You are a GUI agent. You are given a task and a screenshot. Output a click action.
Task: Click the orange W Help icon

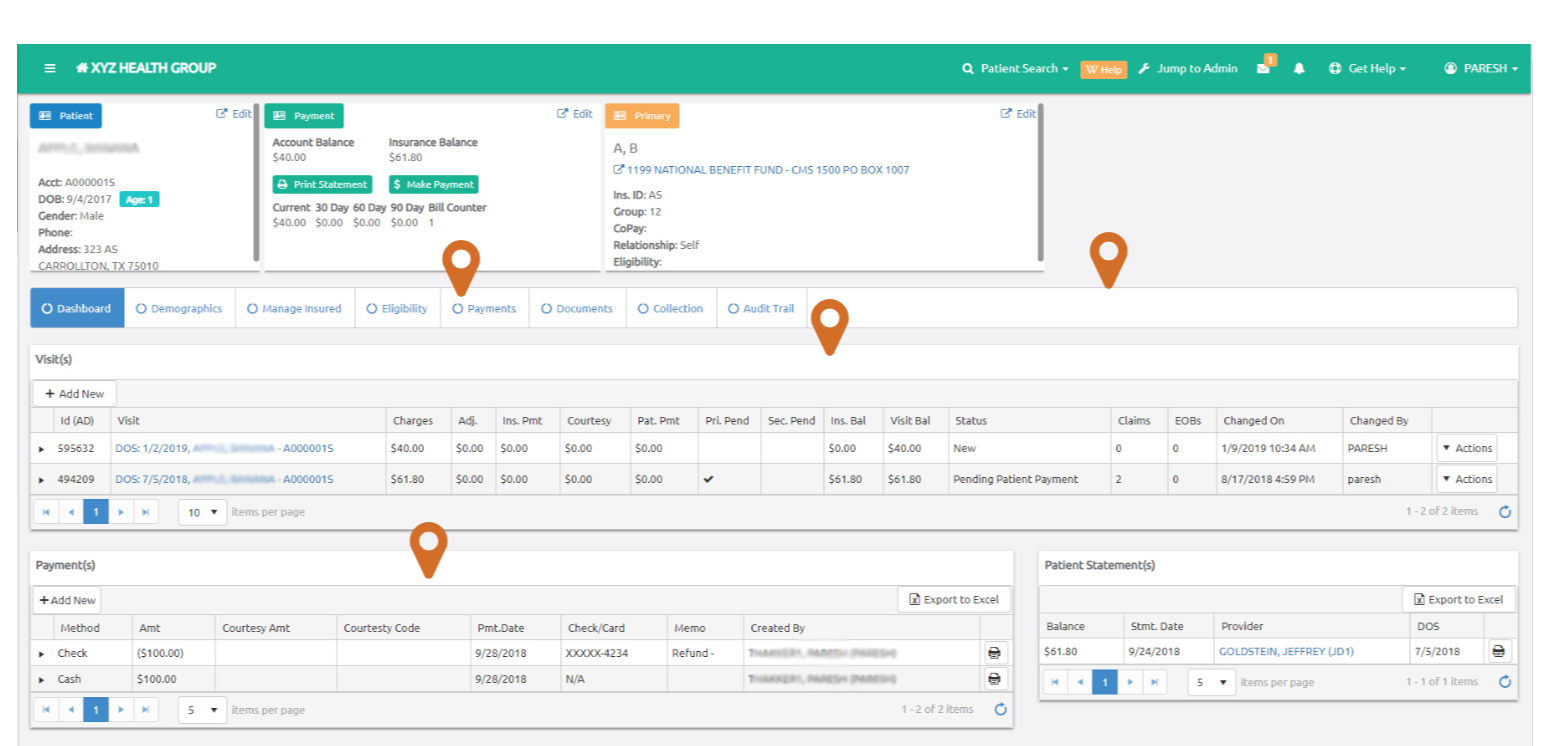pos(1104,69)
